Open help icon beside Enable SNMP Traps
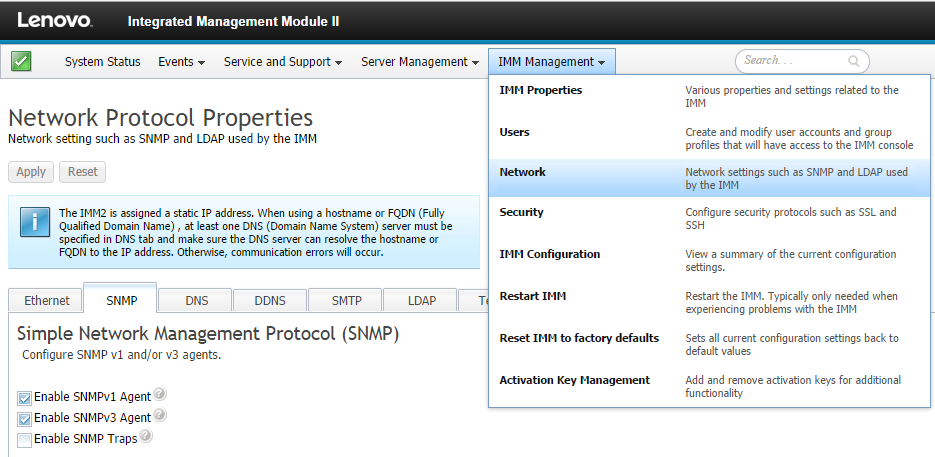935x457 pixels. (146, 437)
